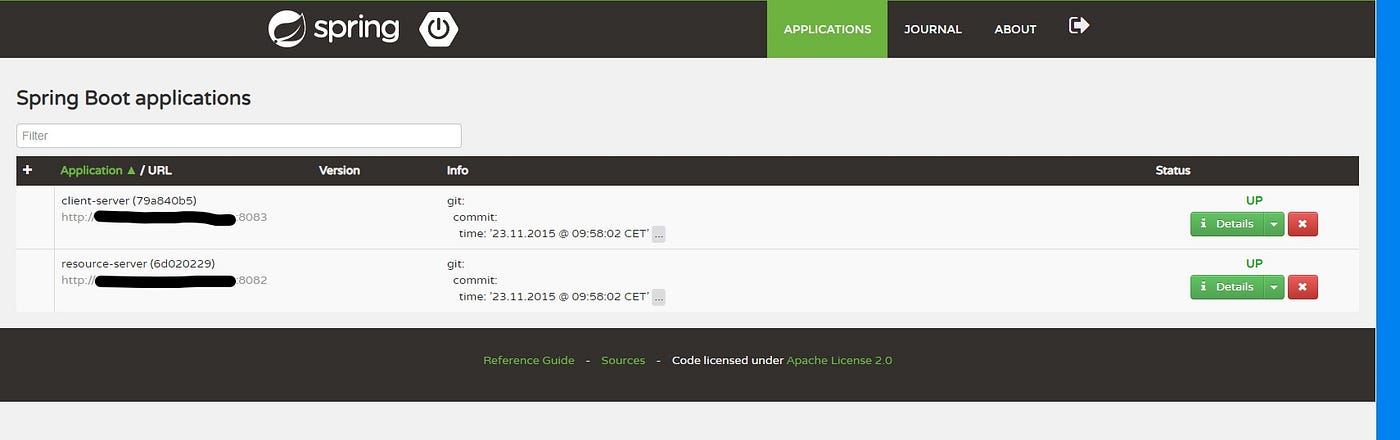Click the logout arrow icon
The image size is (1400, 440).
1079,25
